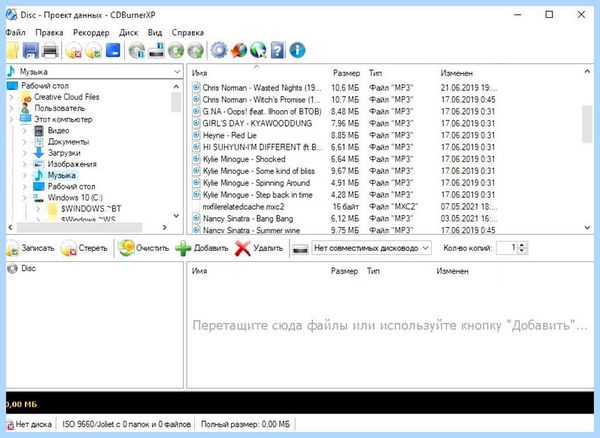Click the globe with cursor toolbar icon
Screen dimensions: 600x438
[x=258, y=50]
